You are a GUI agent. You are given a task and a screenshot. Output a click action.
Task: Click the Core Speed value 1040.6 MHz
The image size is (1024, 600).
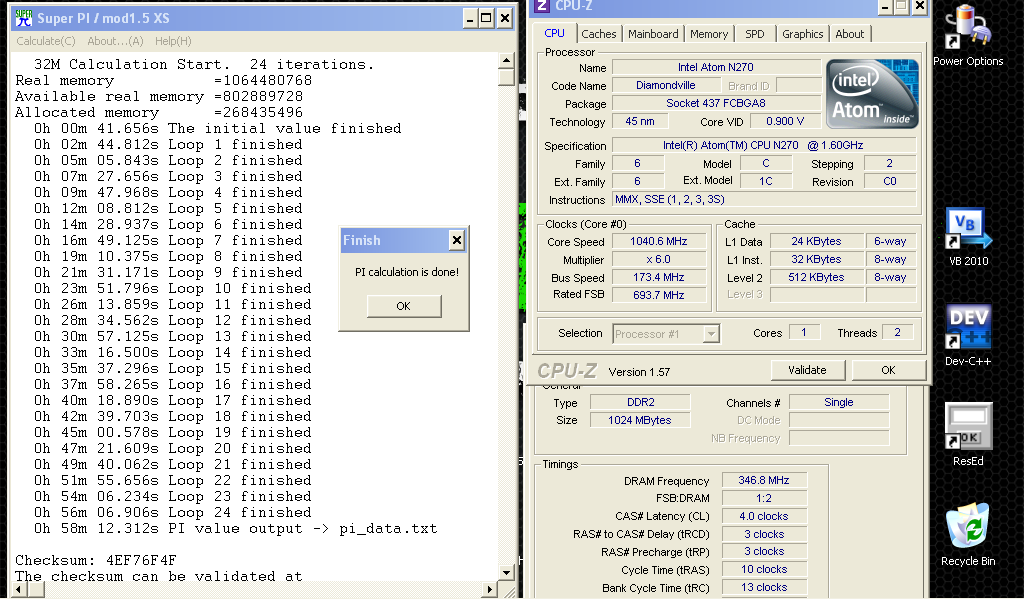pos(658,242)
